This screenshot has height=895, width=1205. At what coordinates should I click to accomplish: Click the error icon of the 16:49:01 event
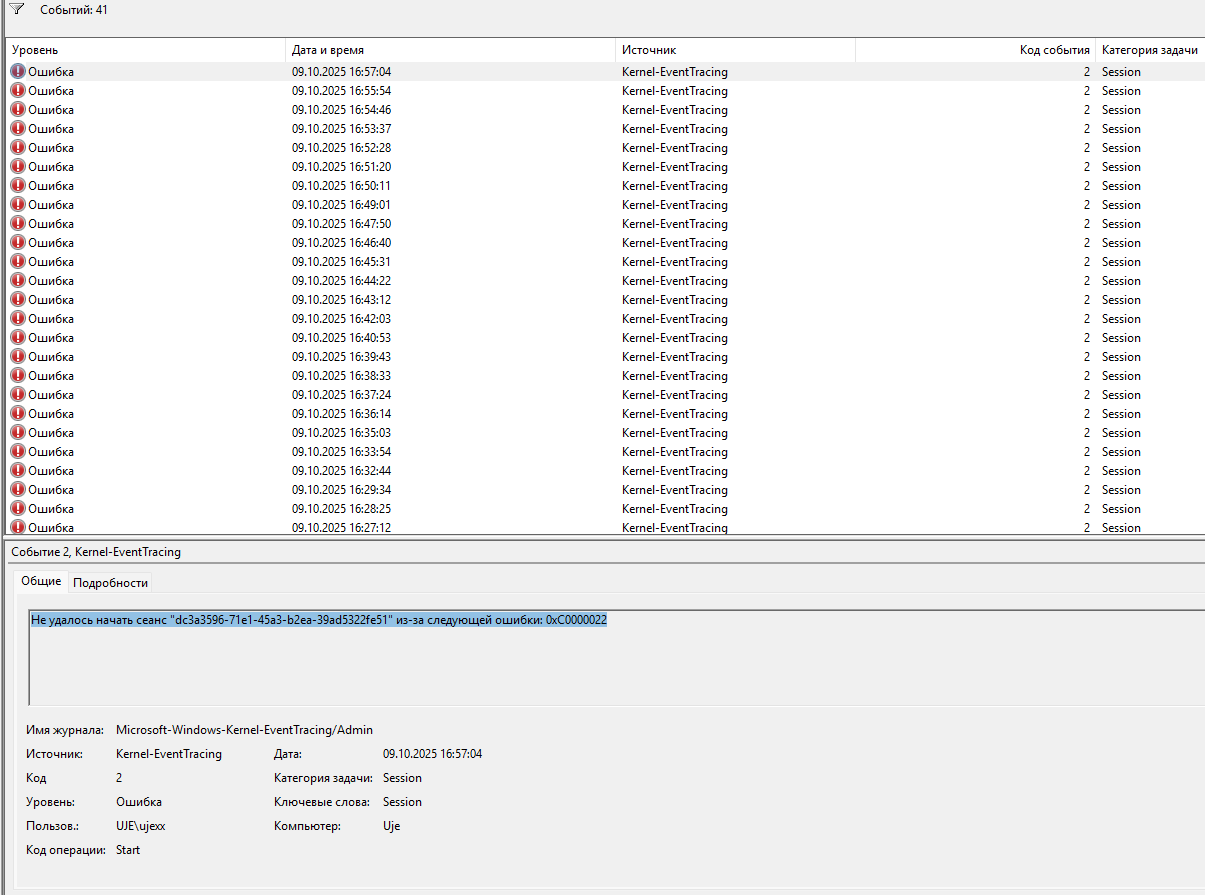point(18,205)
